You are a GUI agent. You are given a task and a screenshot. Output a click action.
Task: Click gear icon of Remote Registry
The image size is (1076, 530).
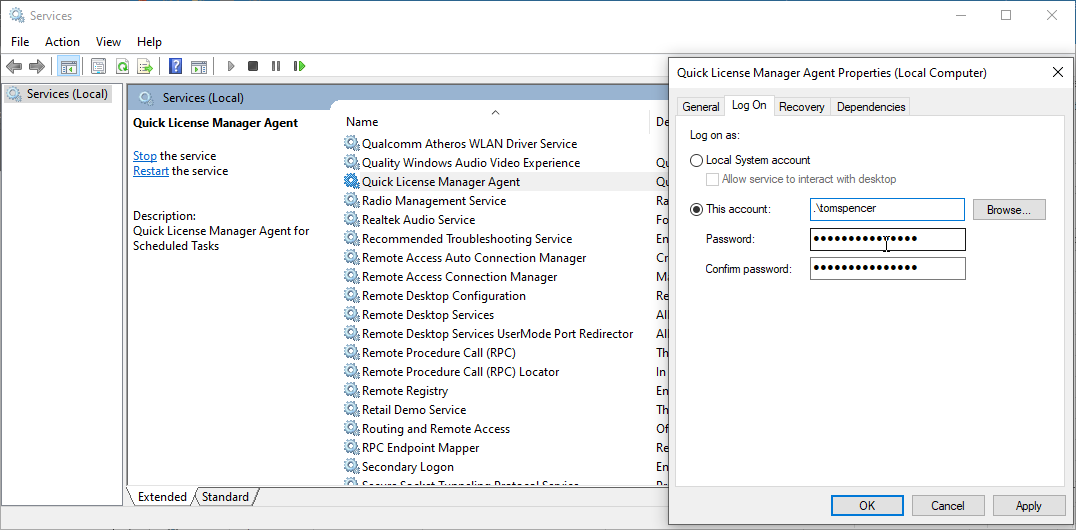pos(351,391)
